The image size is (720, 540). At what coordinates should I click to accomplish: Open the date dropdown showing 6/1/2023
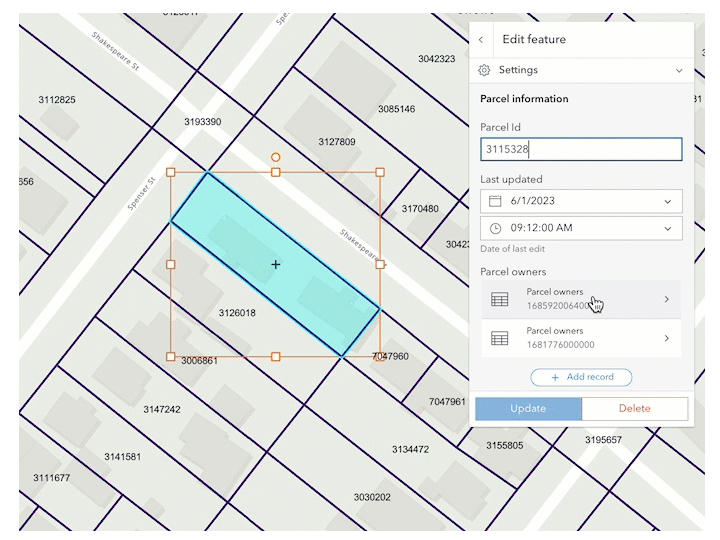581,201
